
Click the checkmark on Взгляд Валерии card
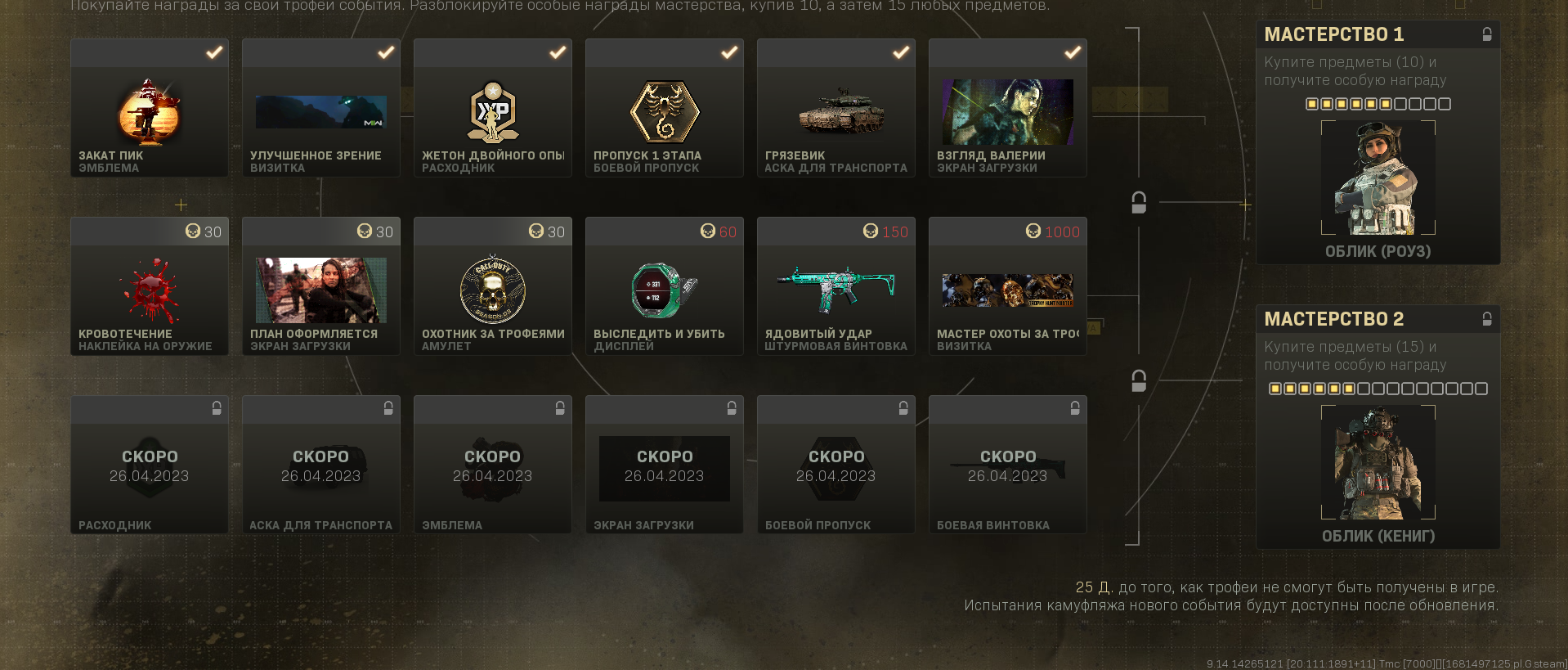pyautogui.click(x=1073, y=52)
